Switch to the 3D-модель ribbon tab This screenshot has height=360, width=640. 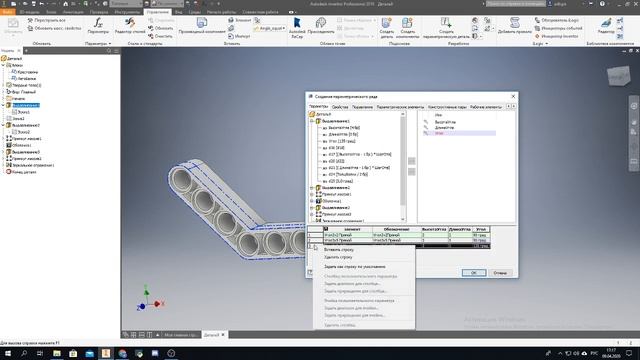pyautogui.click(x=30, y=12)
